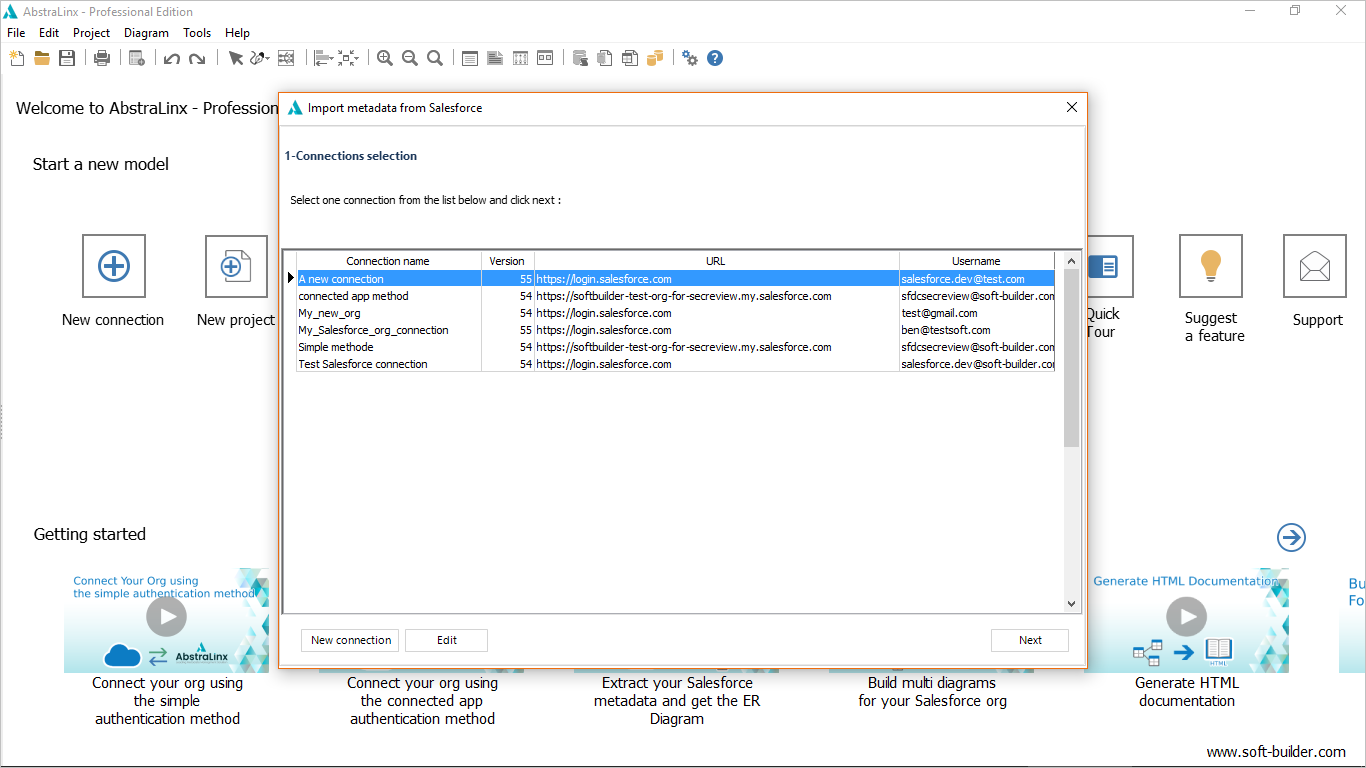Select the Zoom In magnifier icon

click(x=384, y=57)
